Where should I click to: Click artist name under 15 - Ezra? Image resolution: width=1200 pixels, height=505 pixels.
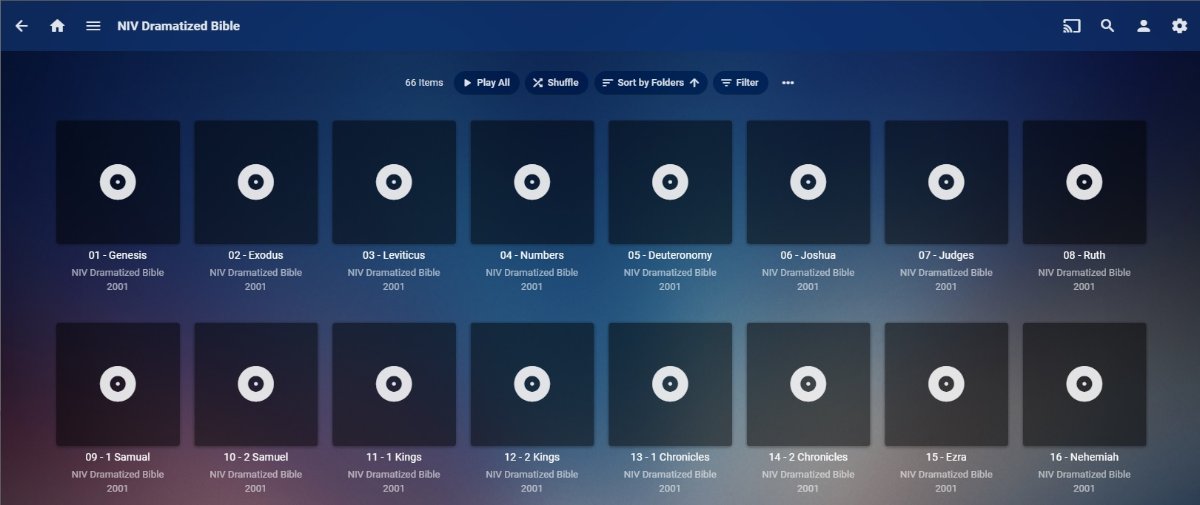tap(946, 474)
